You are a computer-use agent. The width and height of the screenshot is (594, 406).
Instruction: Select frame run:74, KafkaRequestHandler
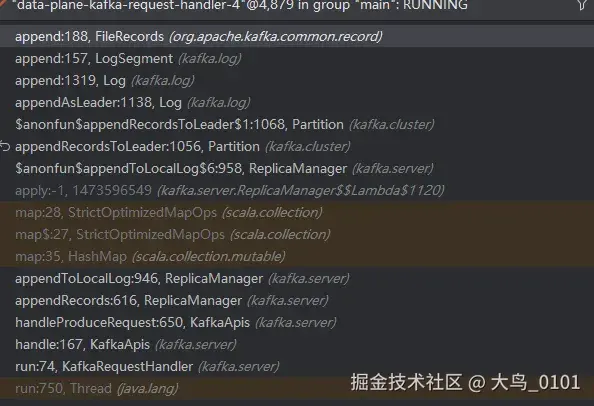click(x=297, y=366)
